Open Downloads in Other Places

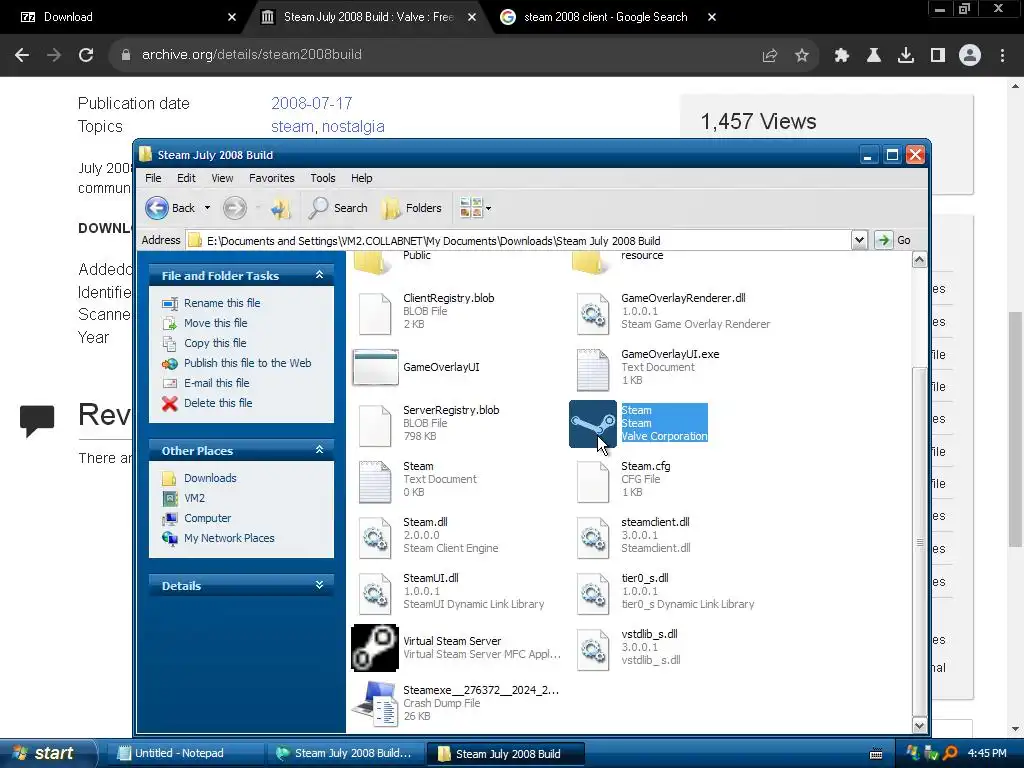(210, 478)
